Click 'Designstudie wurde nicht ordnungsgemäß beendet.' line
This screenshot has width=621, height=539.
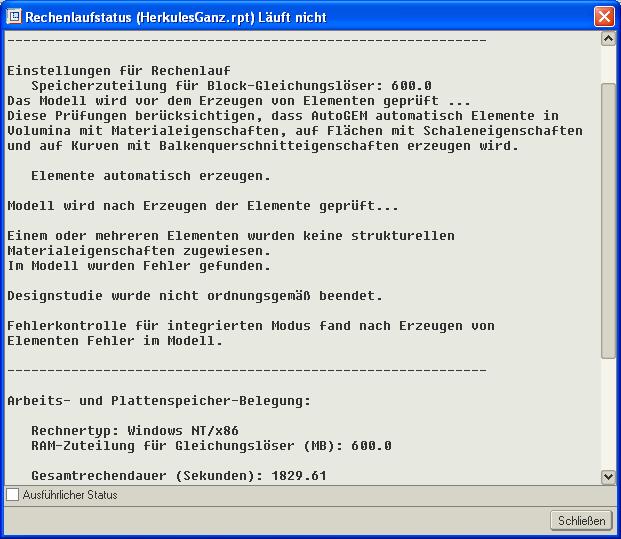(195, 295)
